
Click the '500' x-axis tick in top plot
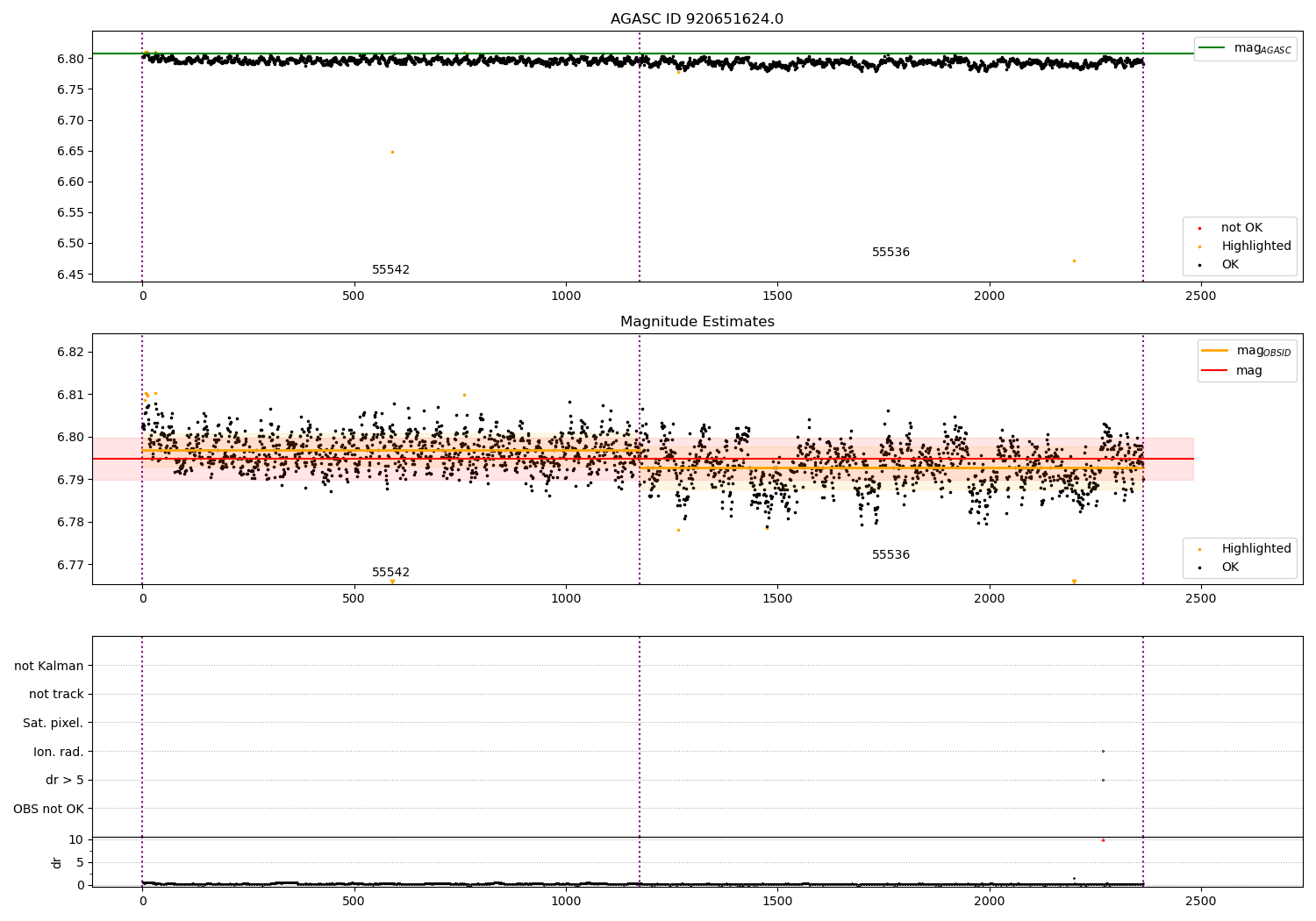[x=354, y=296]
